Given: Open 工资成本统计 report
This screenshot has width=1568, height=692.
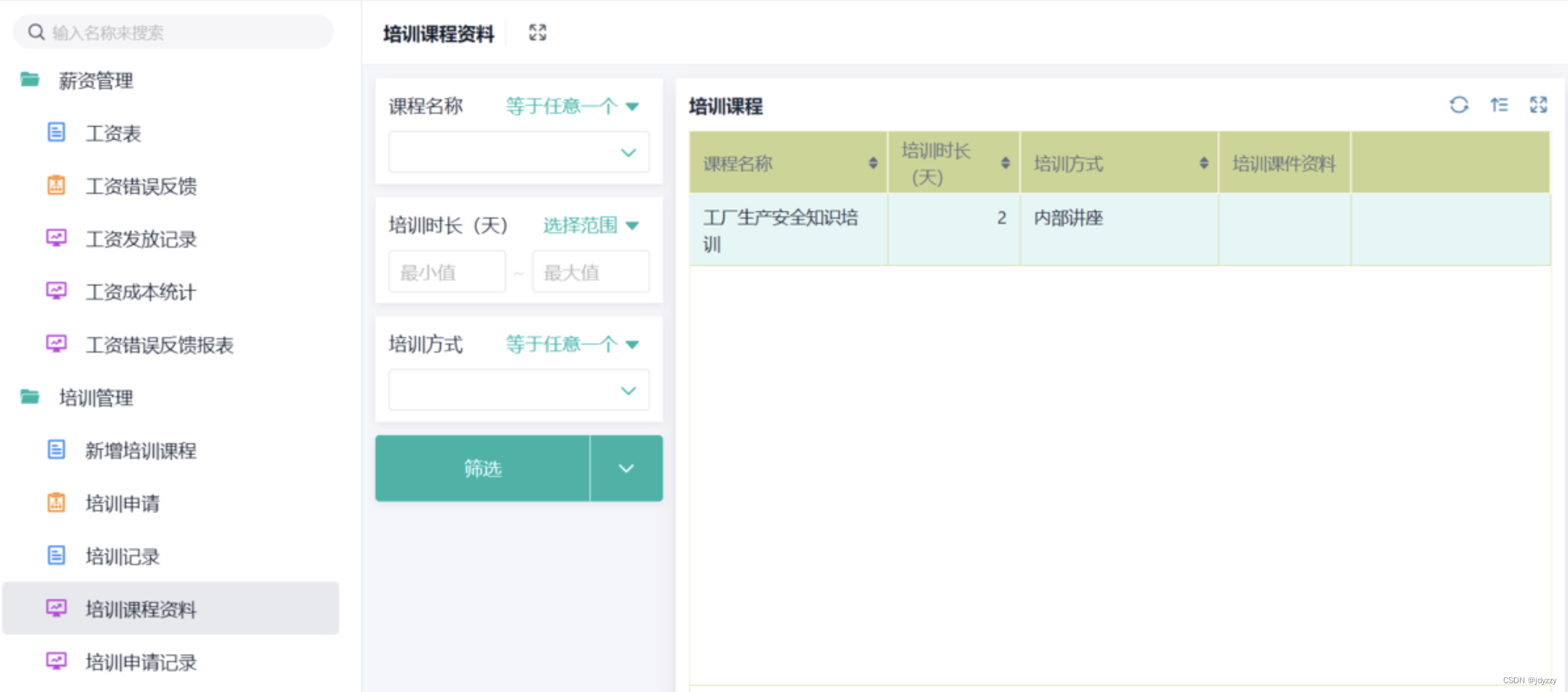Looking at the screenshot, I should coord(141,292).
